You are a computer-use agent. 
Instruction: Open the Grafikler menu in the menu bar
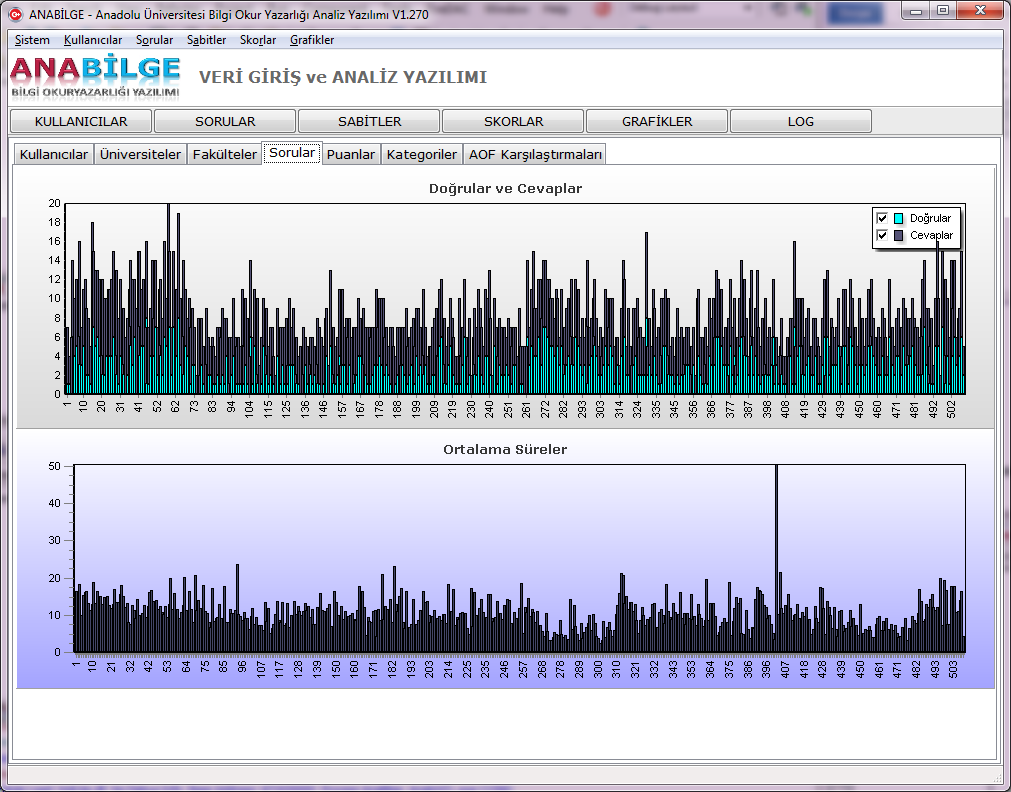click(312, 40)
